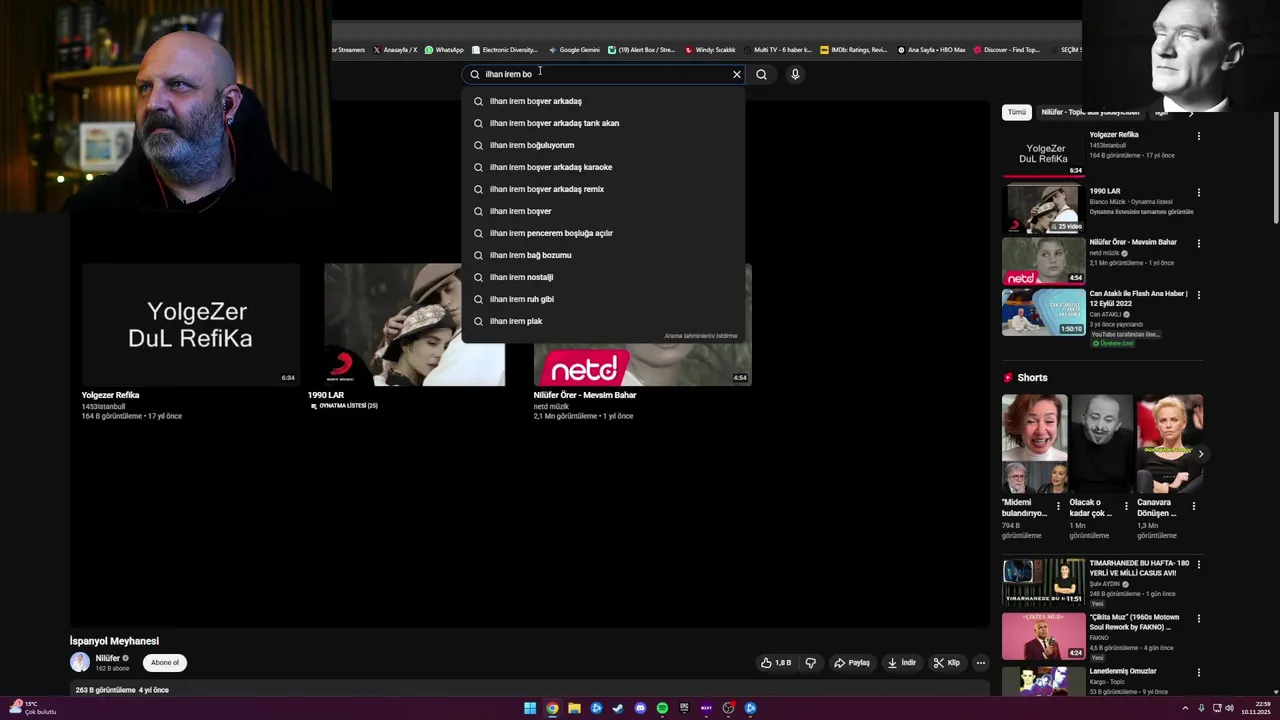Pick suggestion 'ilhan irem ruh gibi'
The width and height of the screenshot is (1280, 720).
point(604,299)
